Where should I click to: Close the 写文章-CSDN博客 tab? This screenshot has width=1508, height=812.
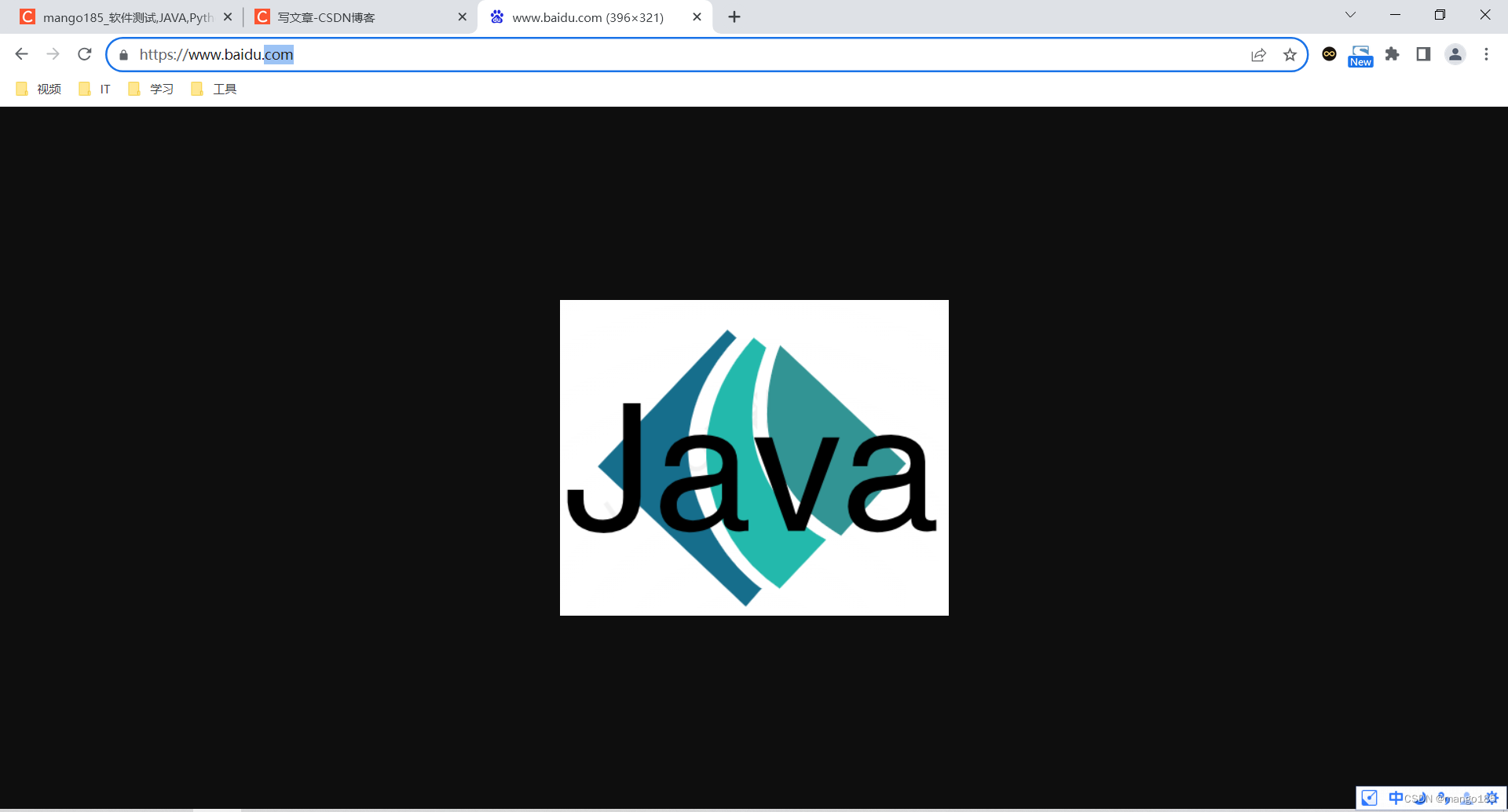462,16
